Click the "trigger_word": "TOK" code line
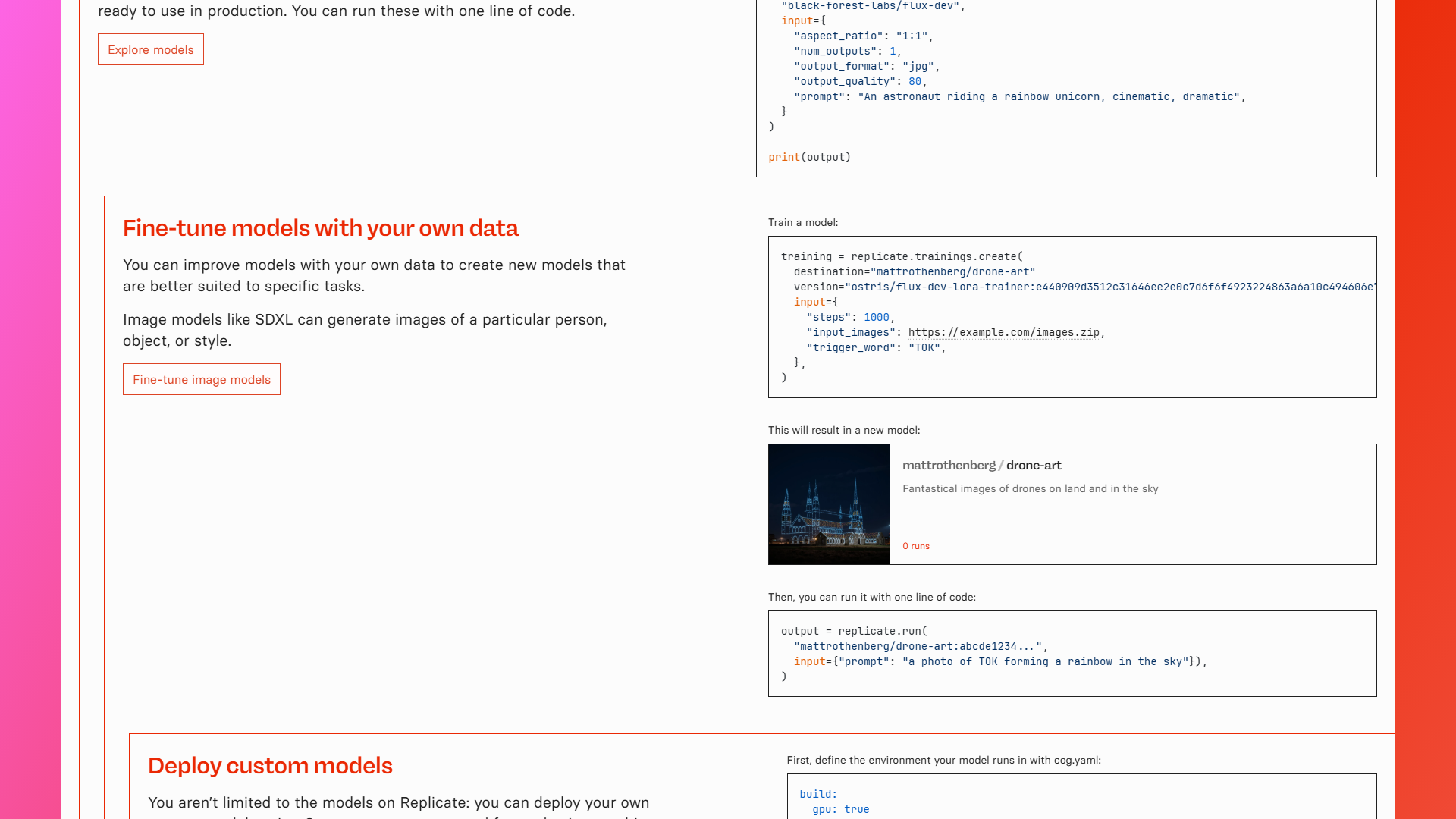The width and height of the screenshot is (1456, 819). [877, 348]
